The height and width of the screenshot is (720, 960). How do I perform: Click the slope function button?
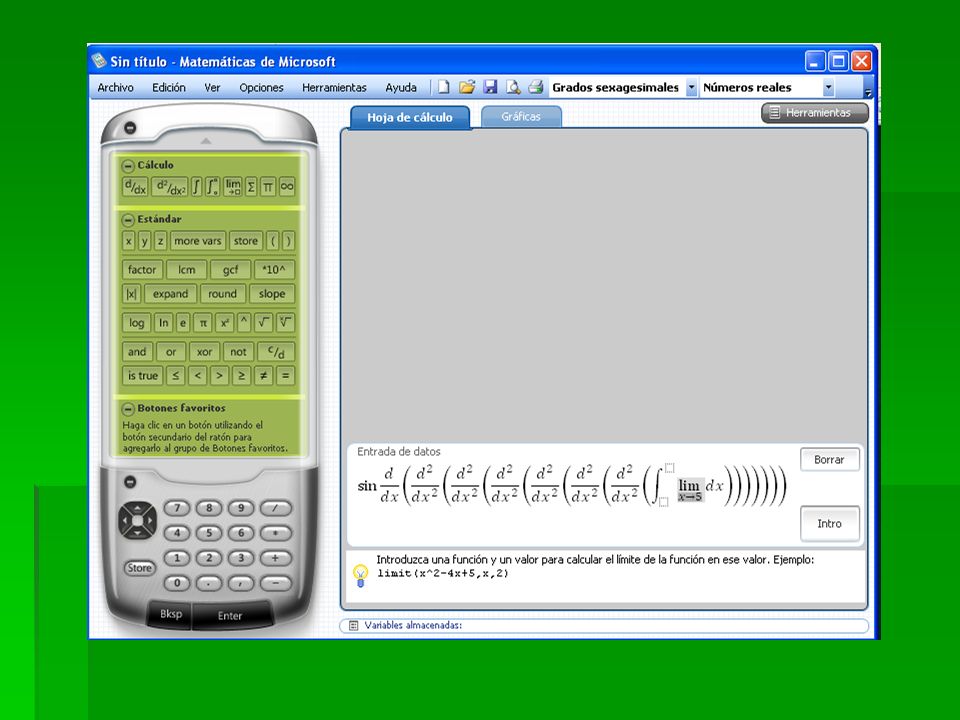click(x=272, y=294)
